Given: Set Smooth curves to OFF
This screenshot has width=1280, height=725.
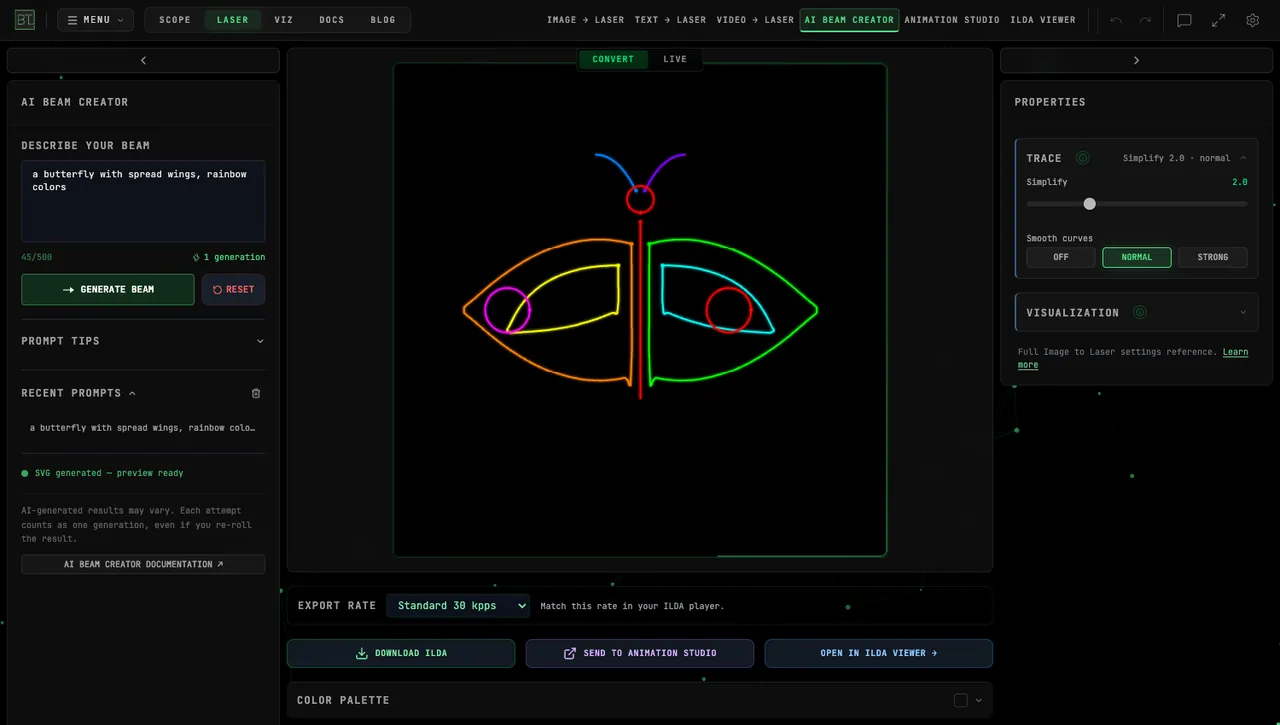Looking at the screenshot, I should pyautogui.click(x=1061, y=257).
